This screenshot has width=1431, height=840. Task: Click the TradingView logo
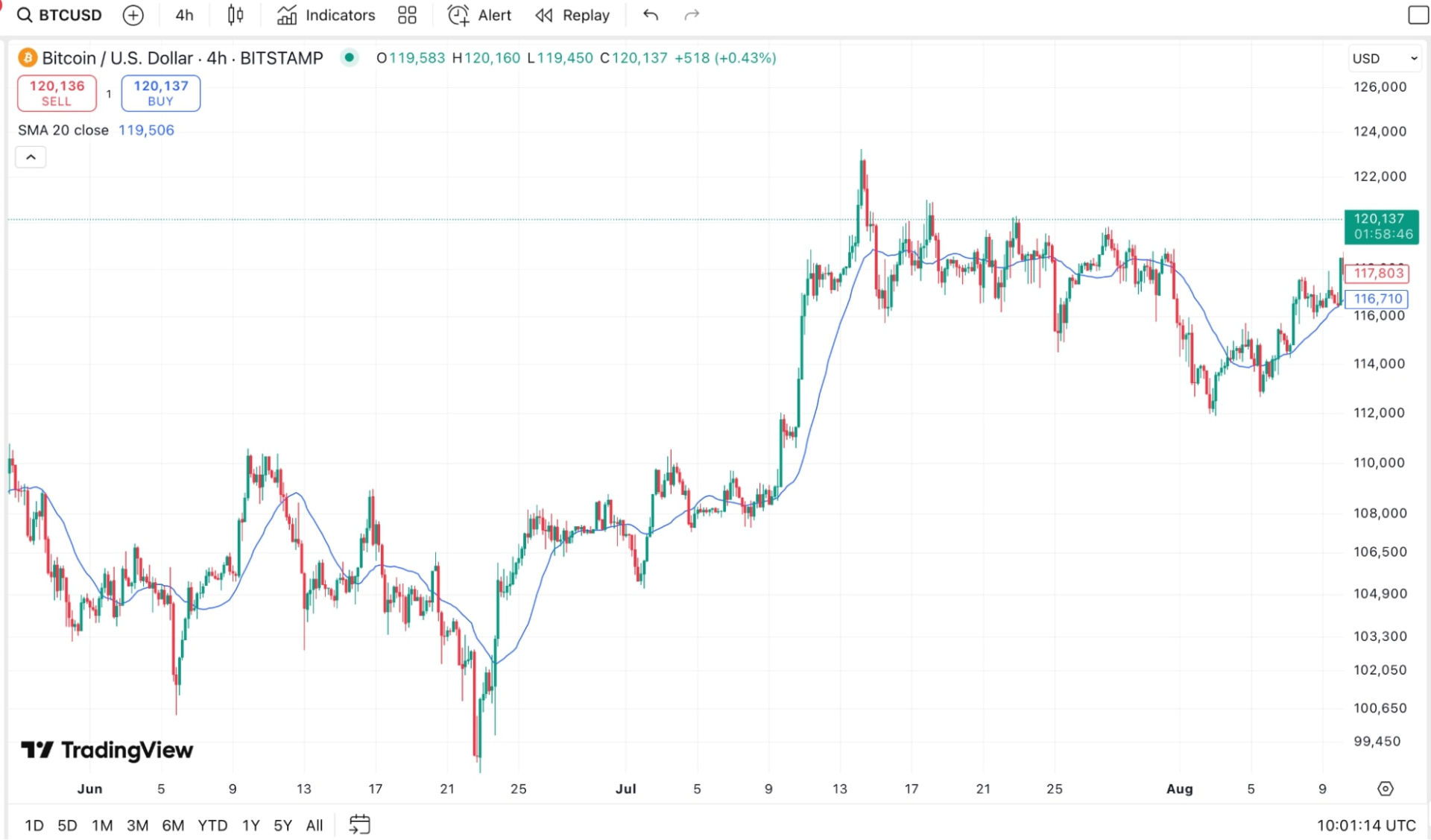pyautogui.click(x=107, y=751)
